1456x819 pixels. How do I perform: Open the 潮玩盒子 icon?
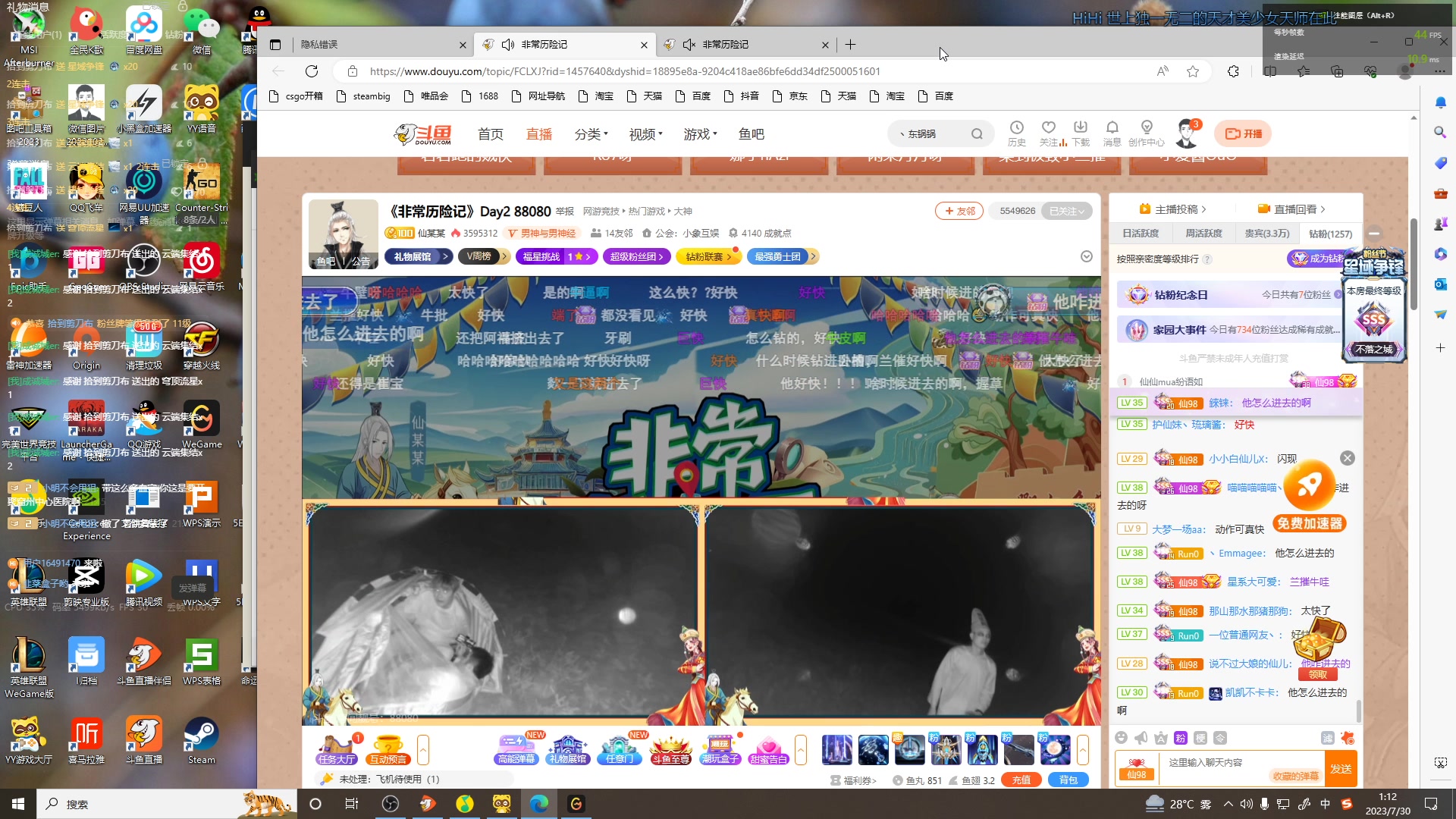(x=720, y=749)
